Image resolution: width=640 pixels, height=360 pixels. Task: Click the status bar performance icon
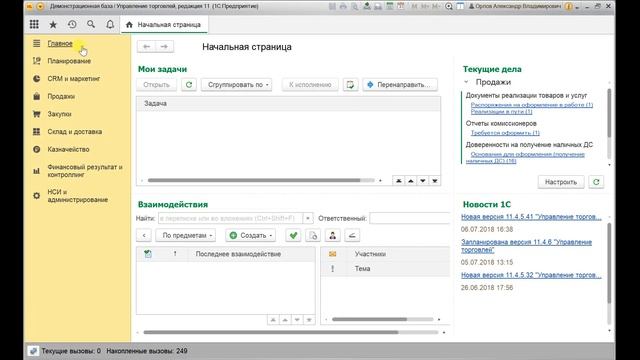pyautogui.click(x=33, y=351)
